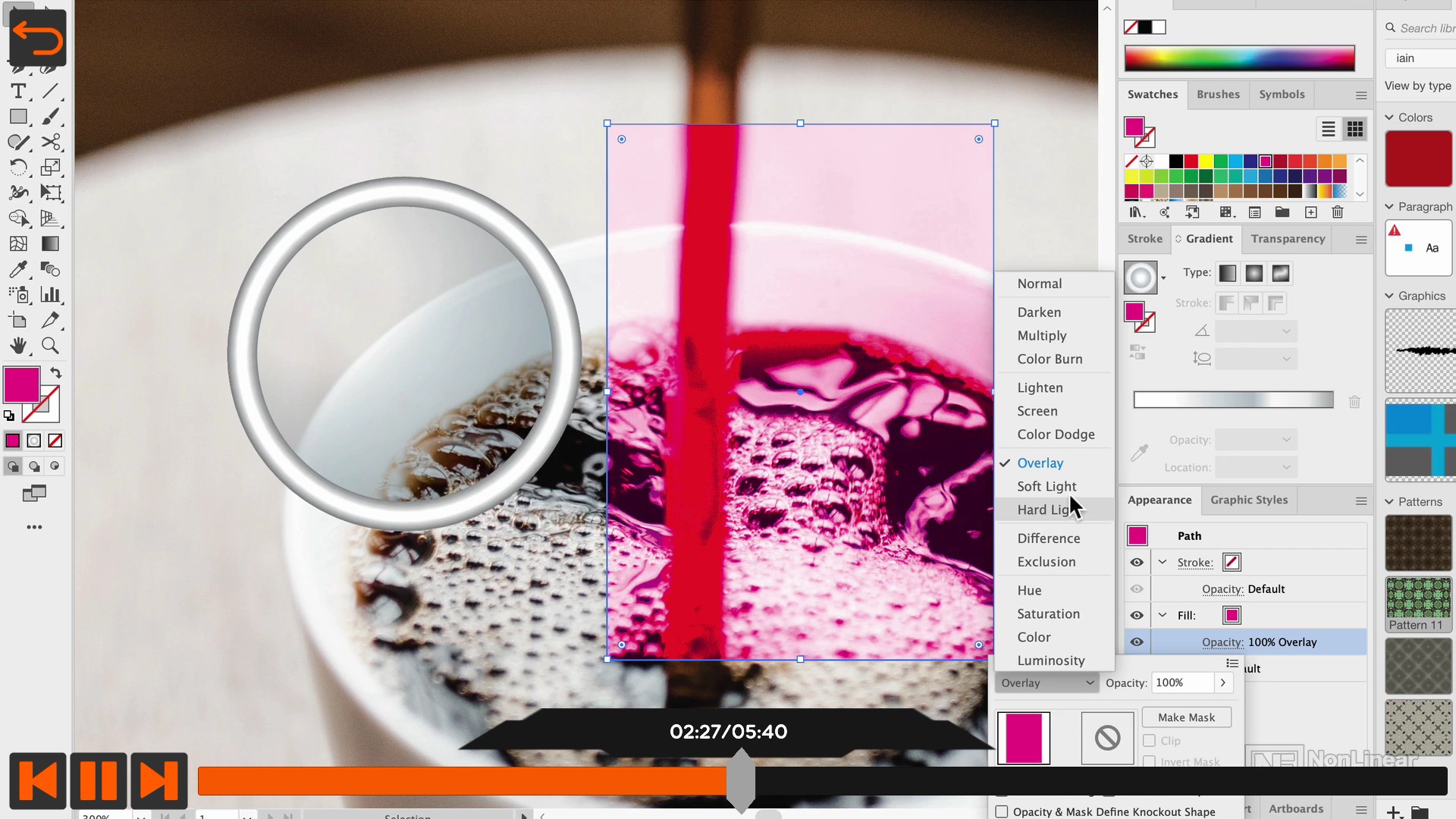Click the Opacity 100% input field
The image size is (1456, 819).
[1181, 683]
